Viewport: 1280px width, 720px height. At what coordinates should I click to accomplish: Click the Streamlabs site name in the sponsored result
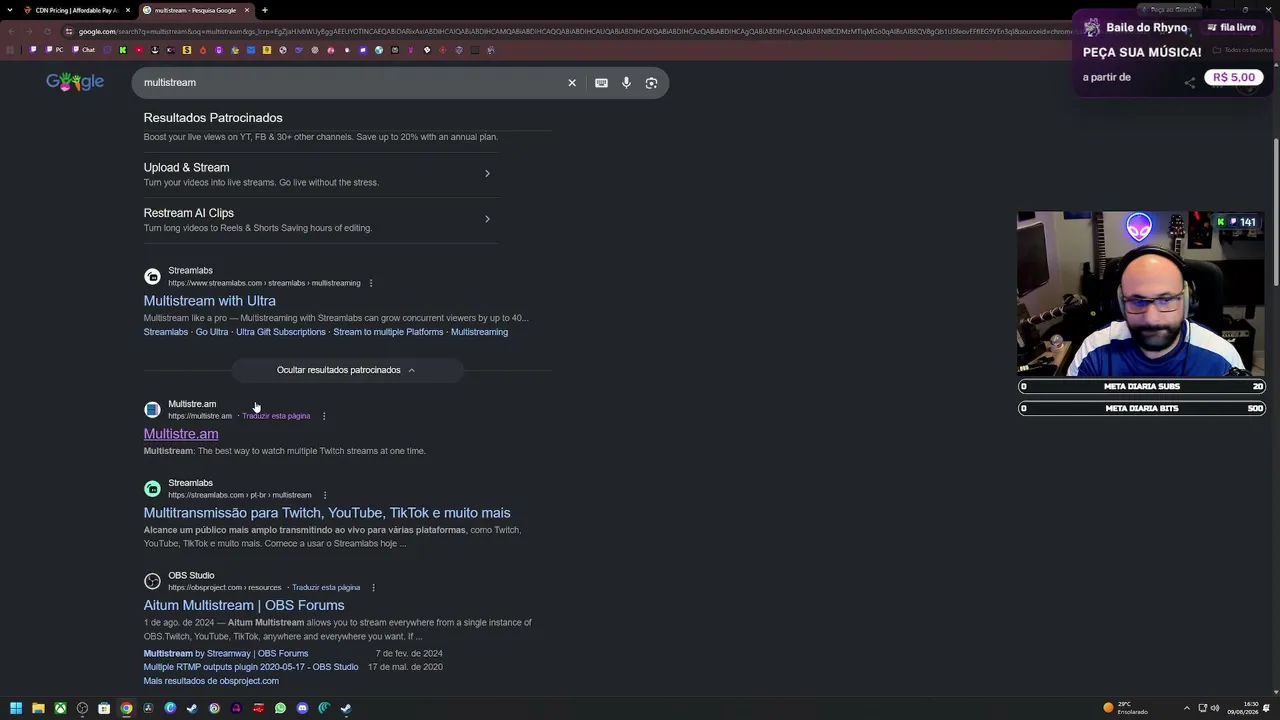pos(190,271)
